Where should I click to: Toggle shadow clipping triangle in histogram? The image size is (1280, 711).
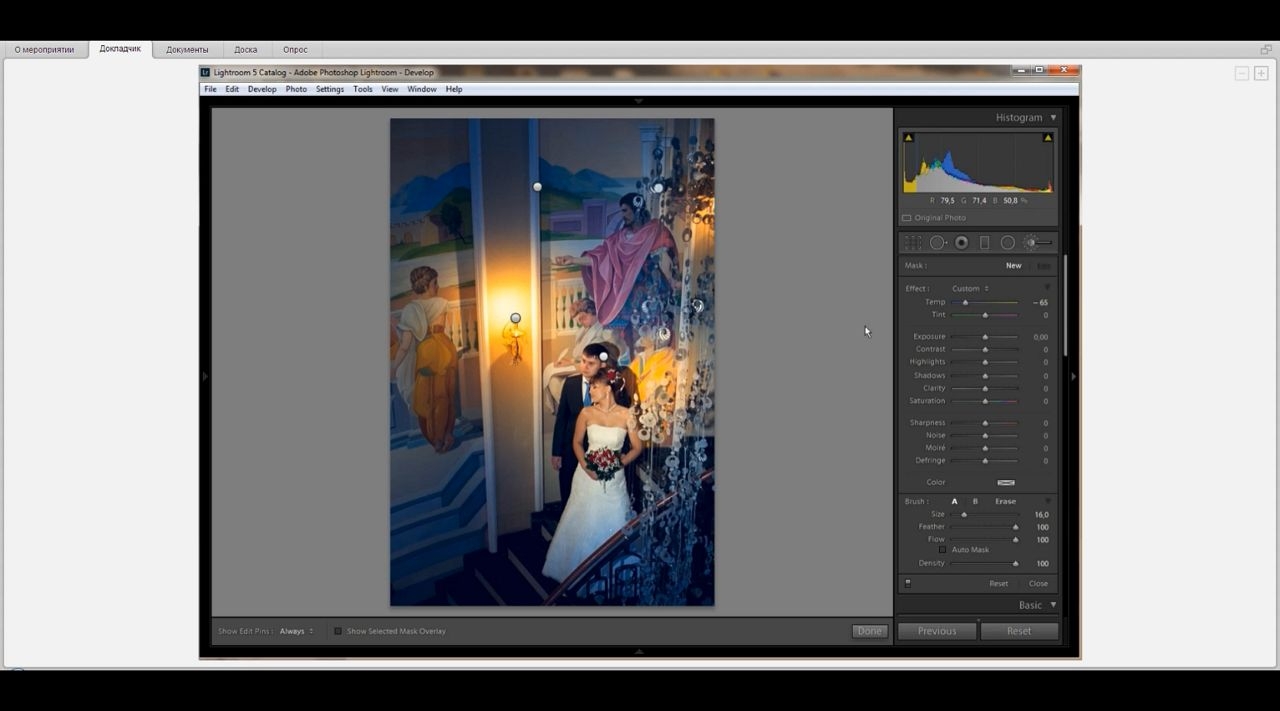908,138
